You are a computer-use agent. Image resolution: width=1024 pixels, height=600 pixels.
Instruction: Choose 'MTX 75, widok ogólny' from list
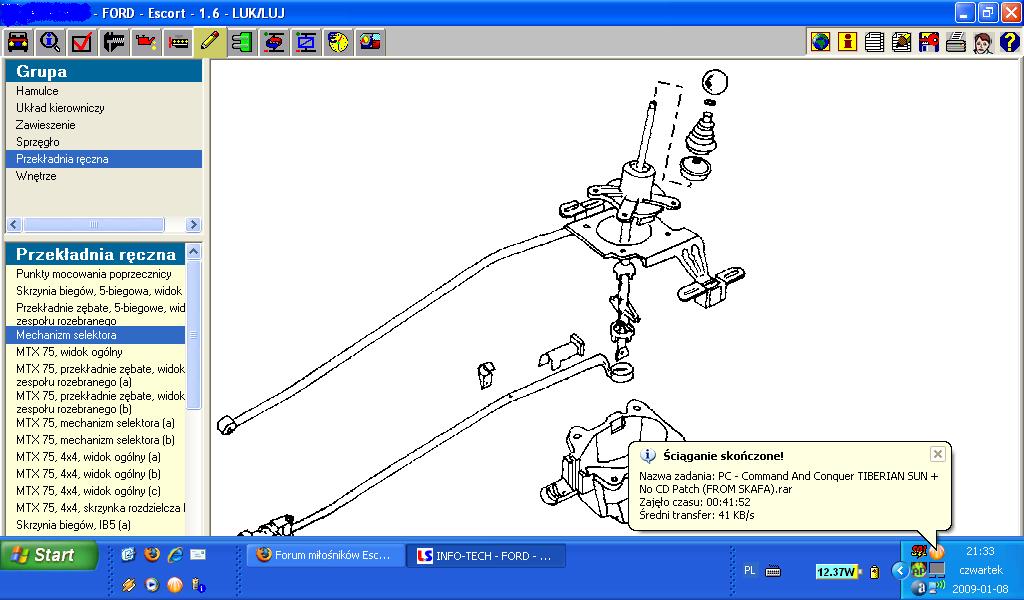point(69,352)
